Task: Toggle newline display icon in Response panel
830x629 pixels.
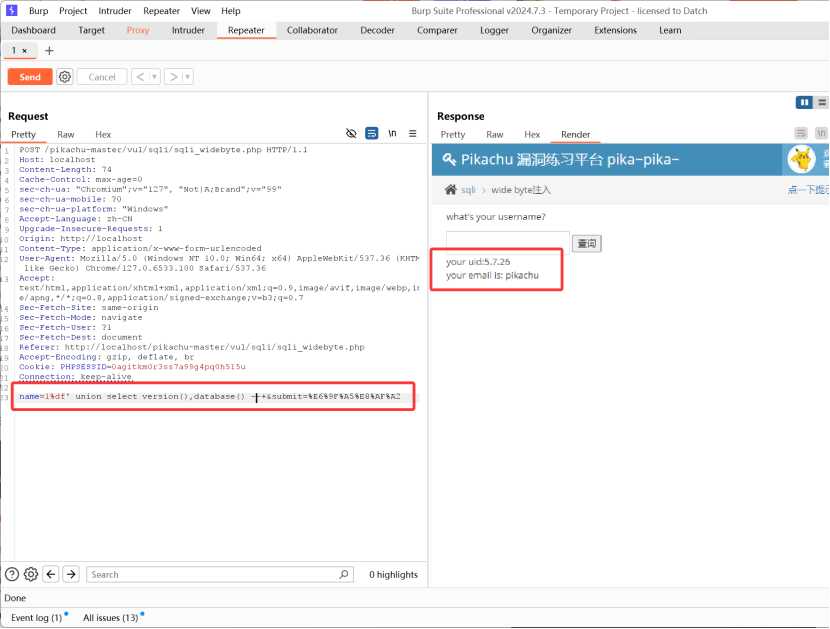Action: point(821,133)
